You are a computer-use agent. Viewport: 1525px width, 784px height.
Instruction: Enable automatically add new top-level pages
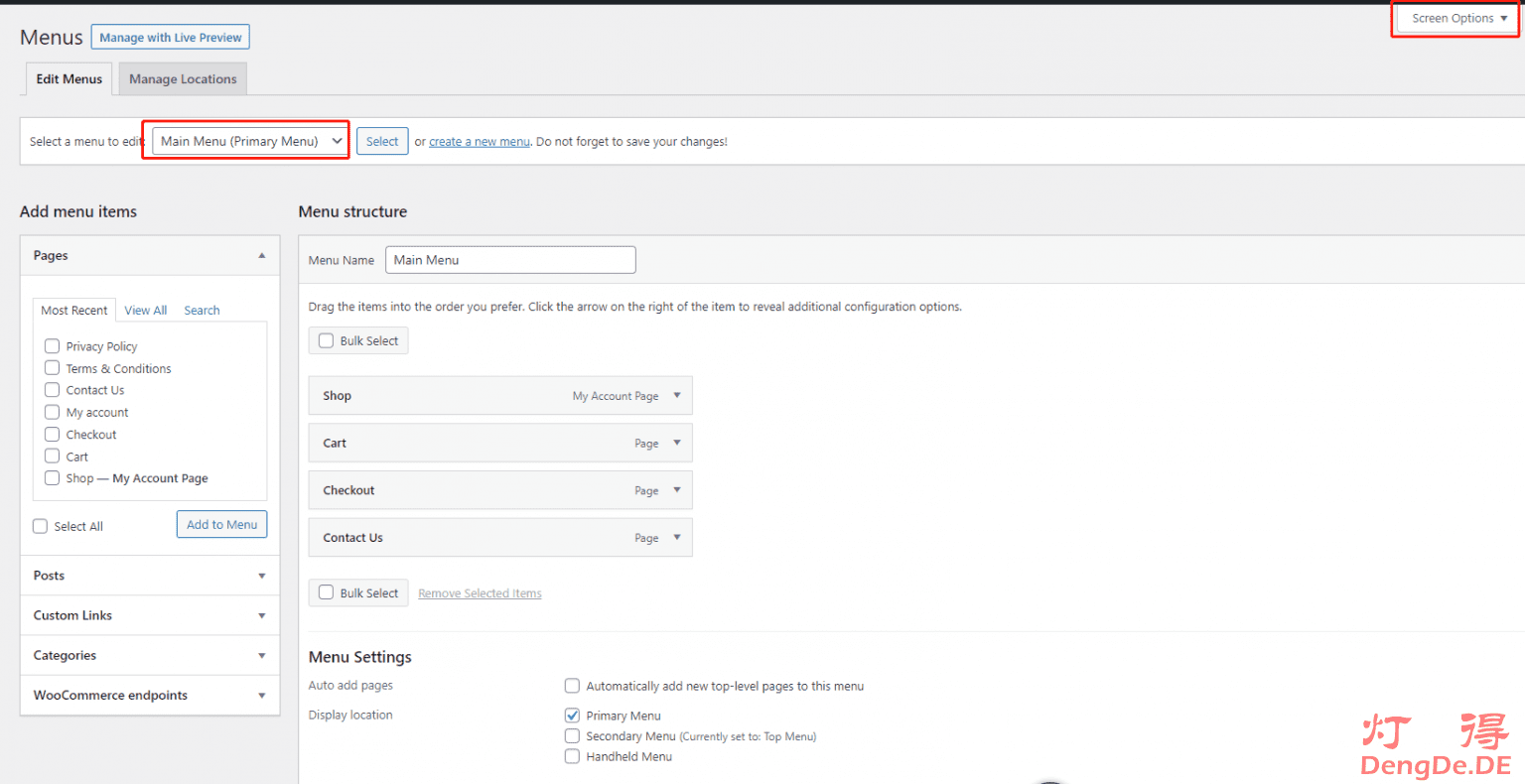point(572,686)
